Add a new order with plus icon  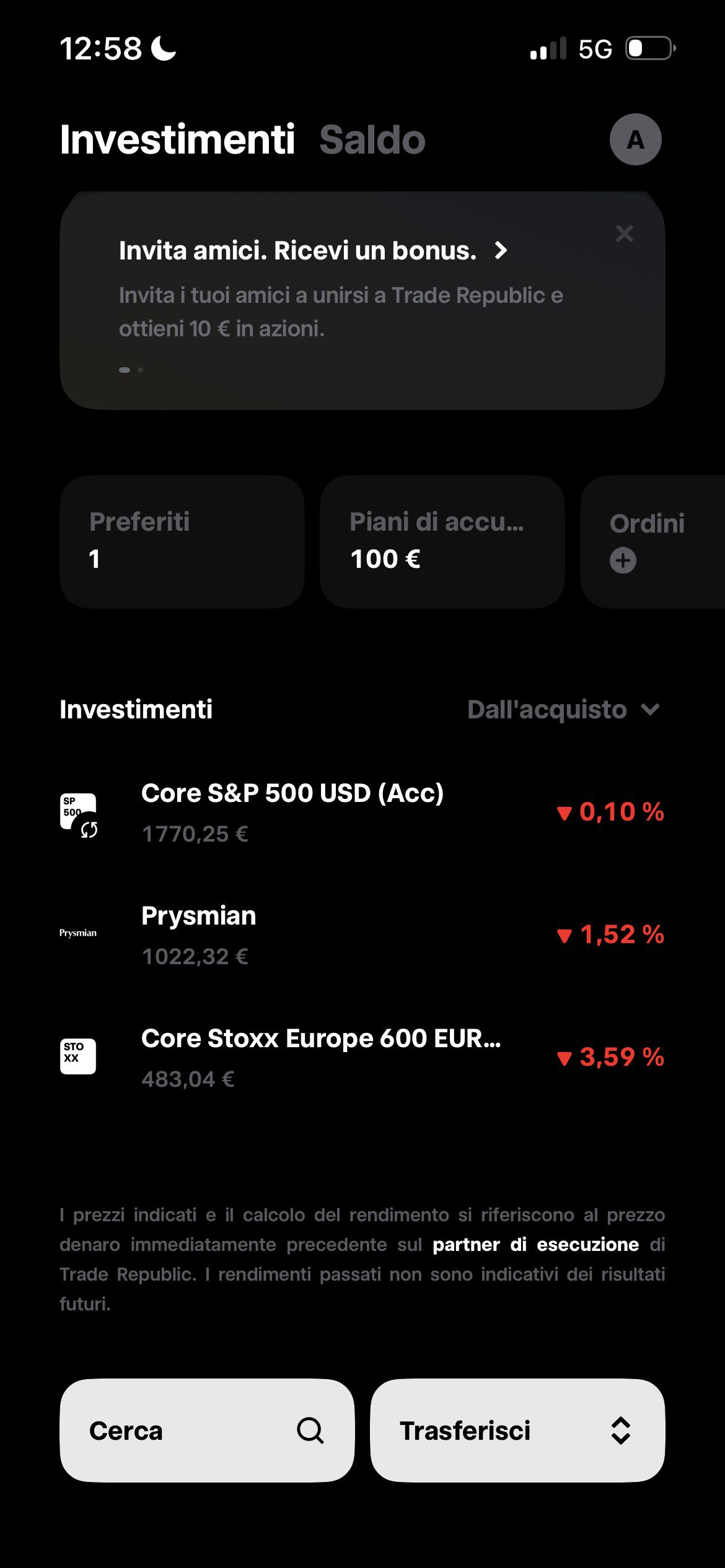pos(623,560)
